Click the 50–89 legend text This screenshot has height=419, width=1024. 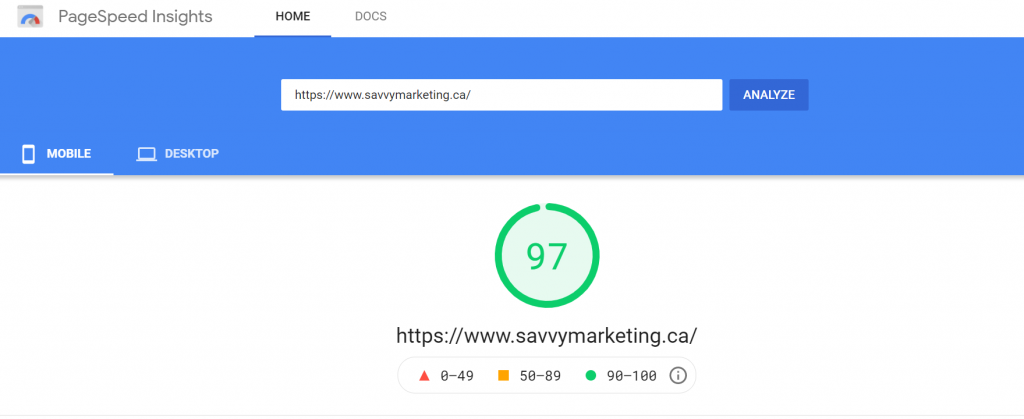(540, 376)
